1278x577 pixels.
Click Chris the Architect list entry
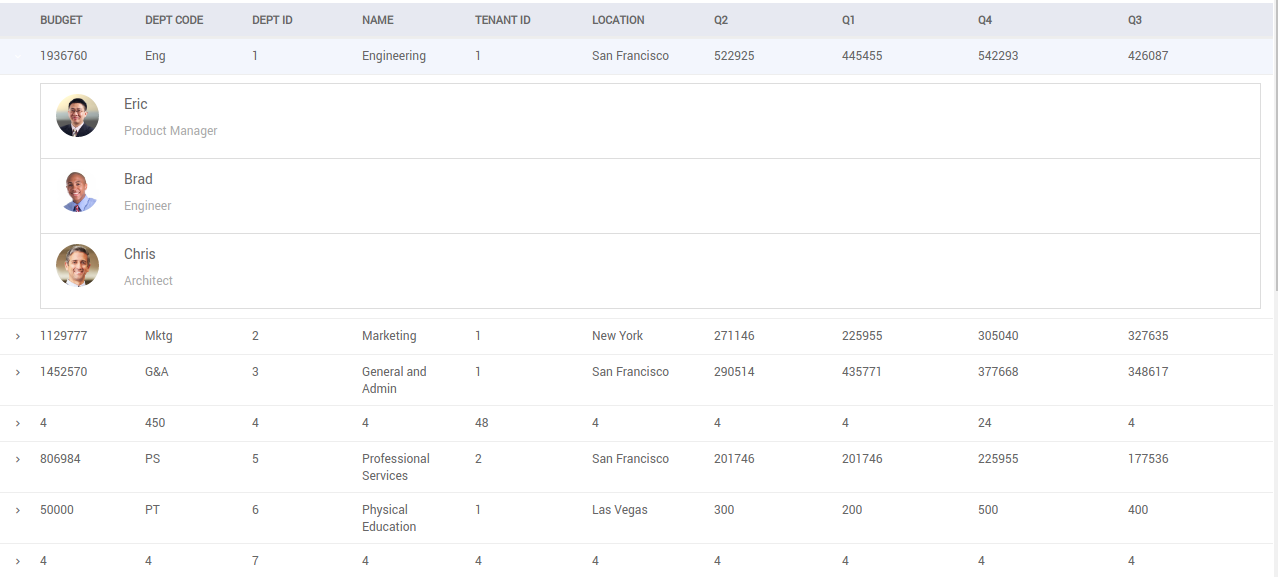pos(650,271)
